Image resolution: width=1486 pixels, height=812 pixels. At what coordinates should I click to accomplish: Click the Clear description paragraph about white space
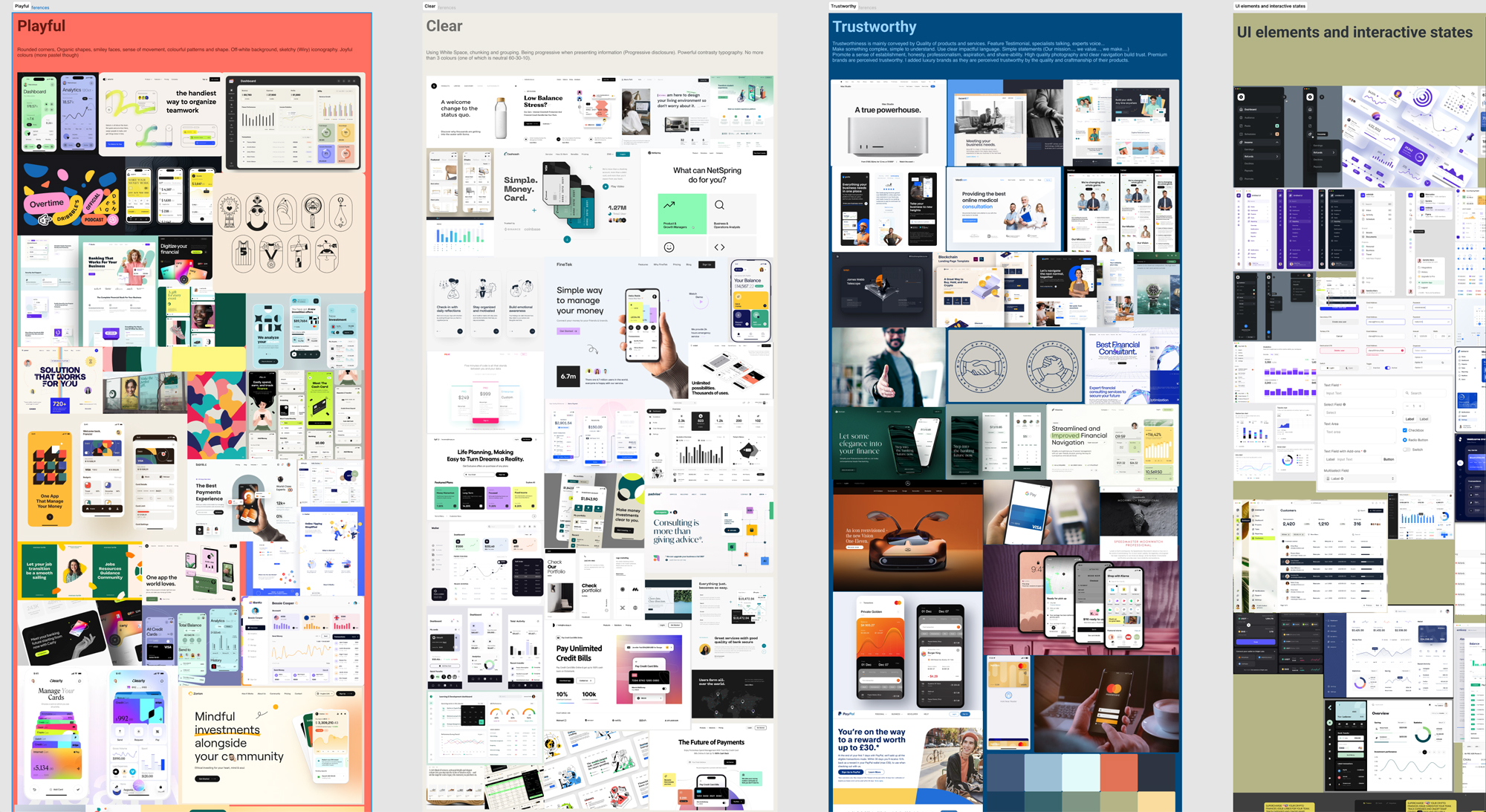pos(594,55)
